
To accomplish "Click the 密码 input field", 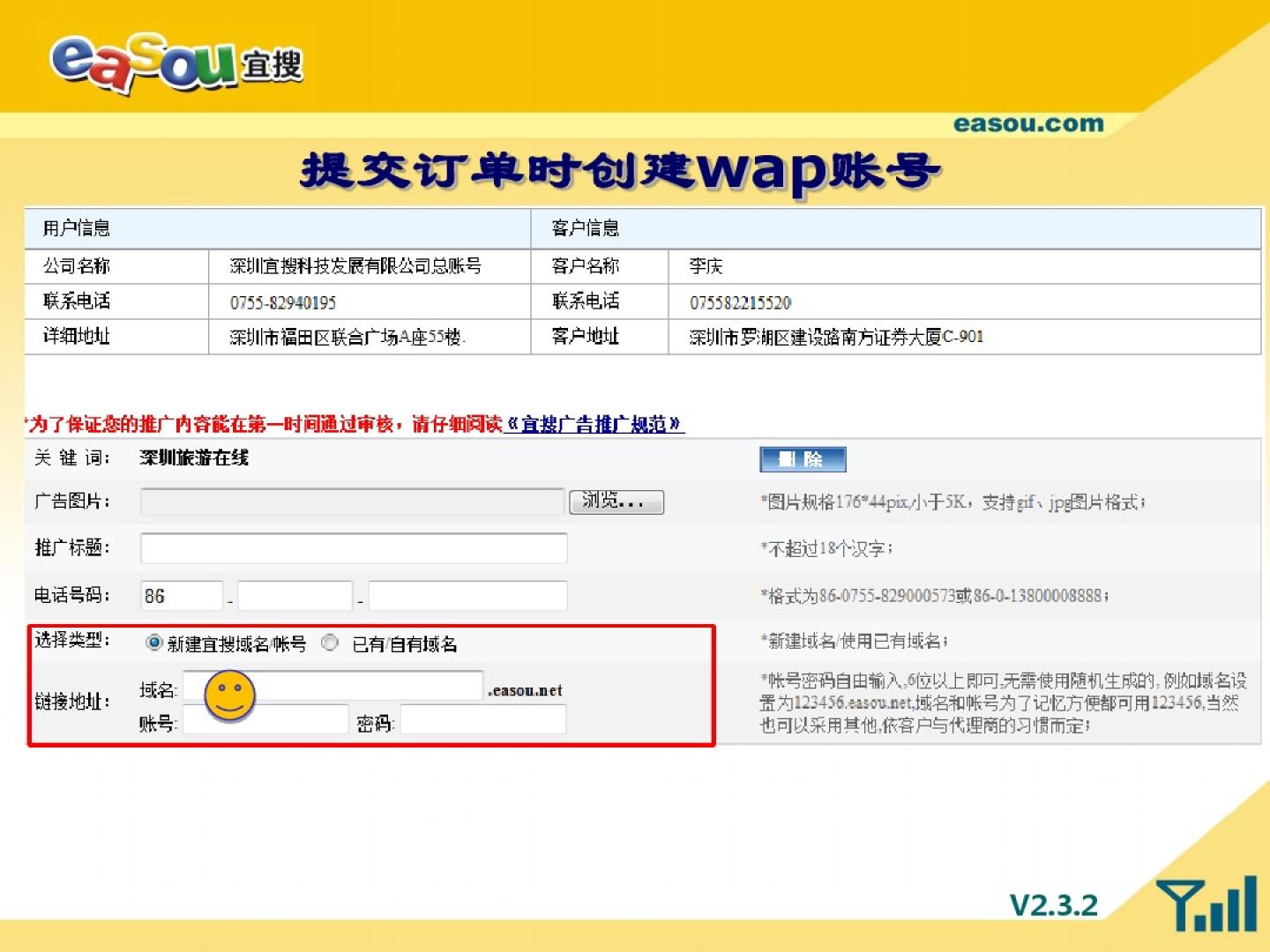I will coord(483,721).
